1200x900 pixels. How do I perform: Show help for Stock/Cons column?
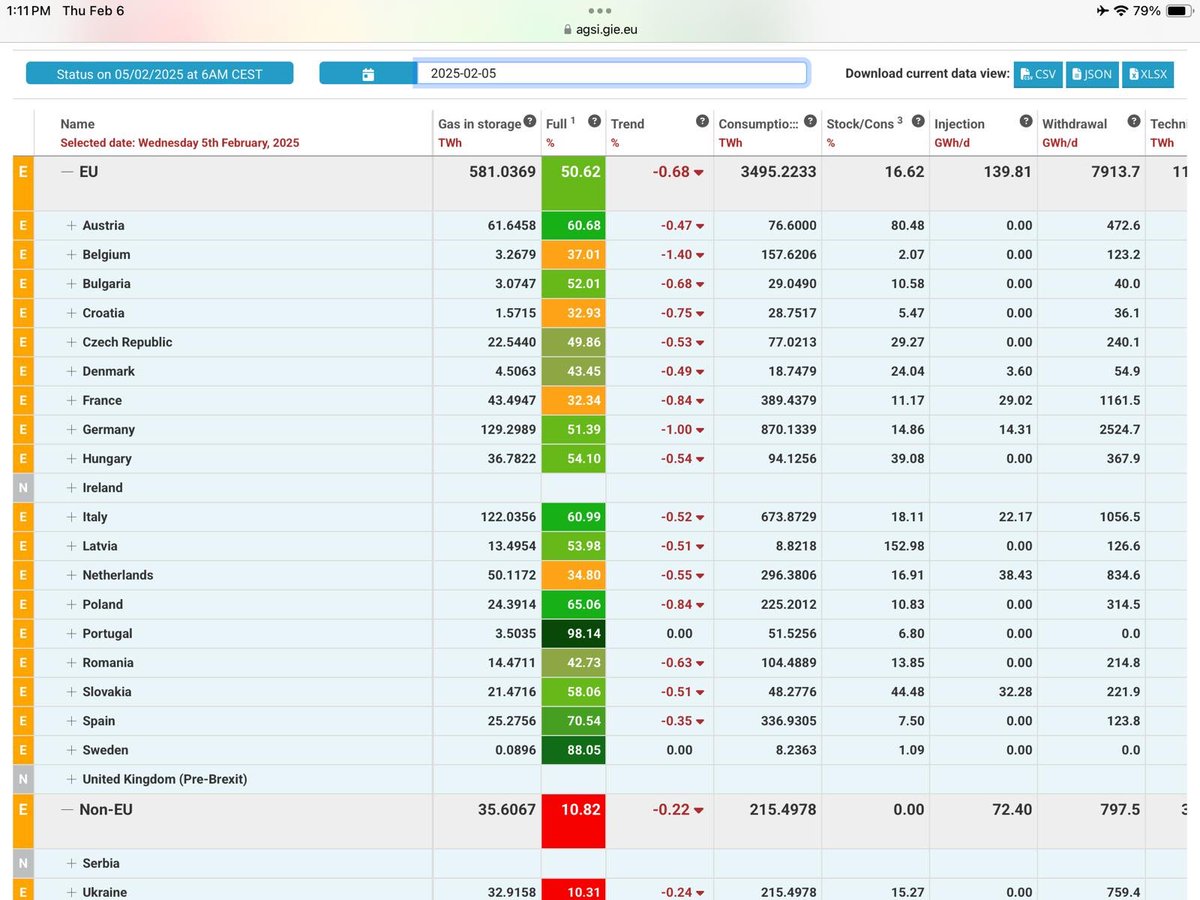(918, 121)
